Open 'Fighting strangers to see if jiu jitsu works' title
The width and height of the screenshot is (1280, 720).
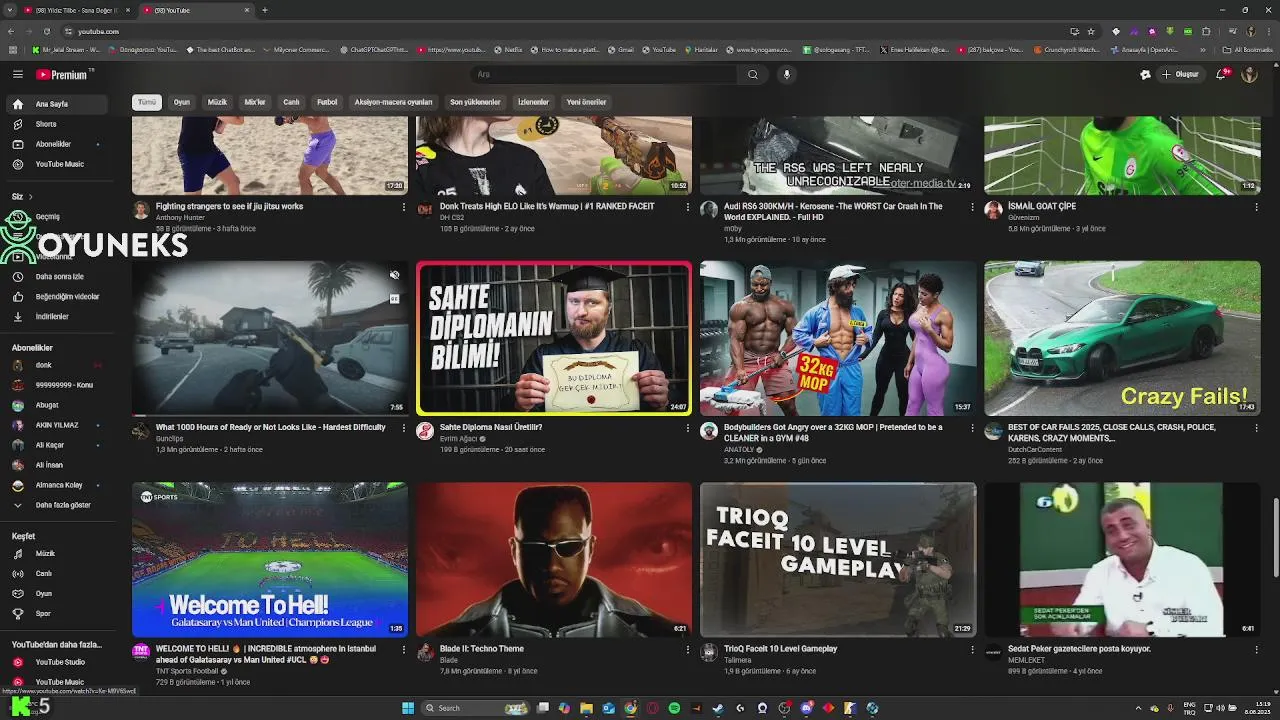[229, 206]
